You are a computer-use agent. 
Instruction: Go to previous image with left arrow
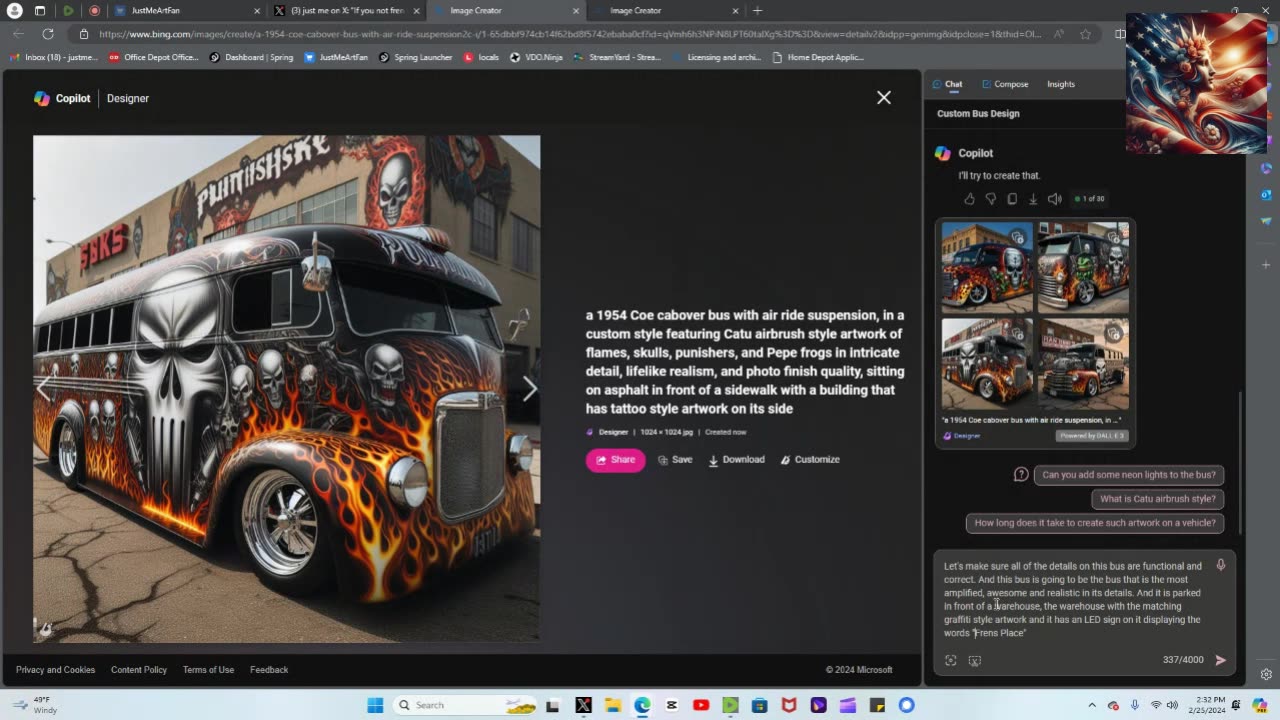pos(44,389)
